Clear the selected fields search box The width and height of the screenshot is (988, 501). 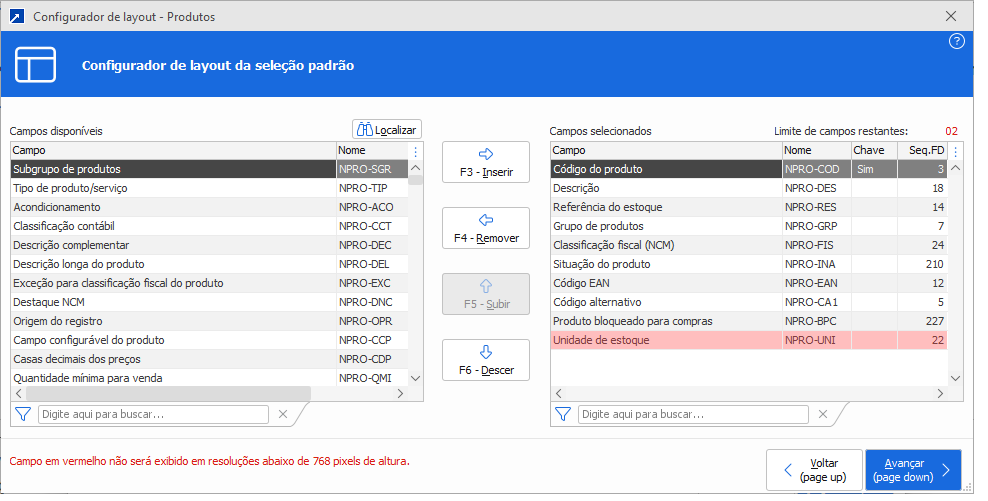[x=822, y=414]
